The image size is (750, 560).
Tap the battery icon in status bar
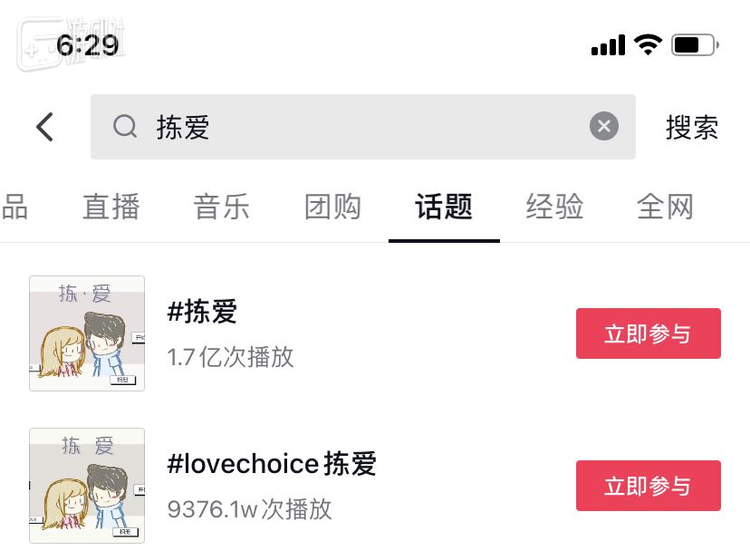point(695,45)
